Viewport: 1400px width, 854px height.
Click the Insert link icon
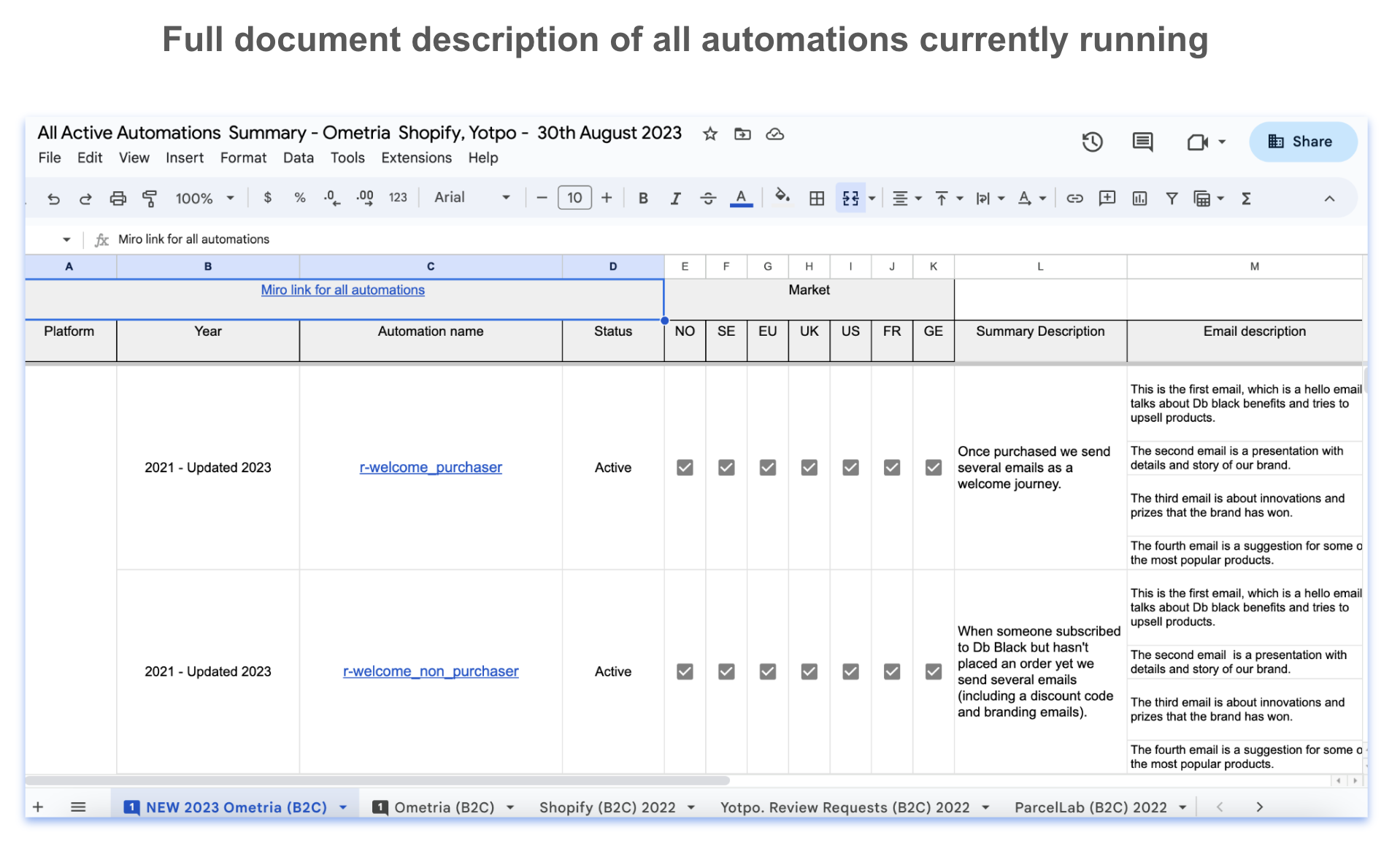click(1074, 198)
